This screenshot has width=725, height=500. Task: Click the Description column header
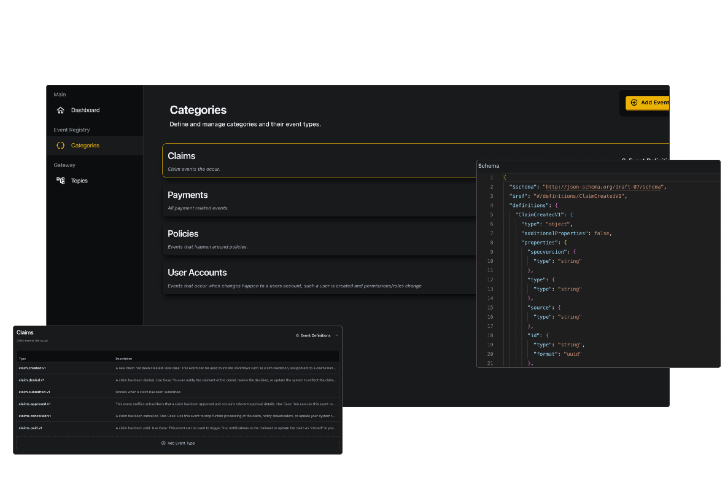click(124, 358)
